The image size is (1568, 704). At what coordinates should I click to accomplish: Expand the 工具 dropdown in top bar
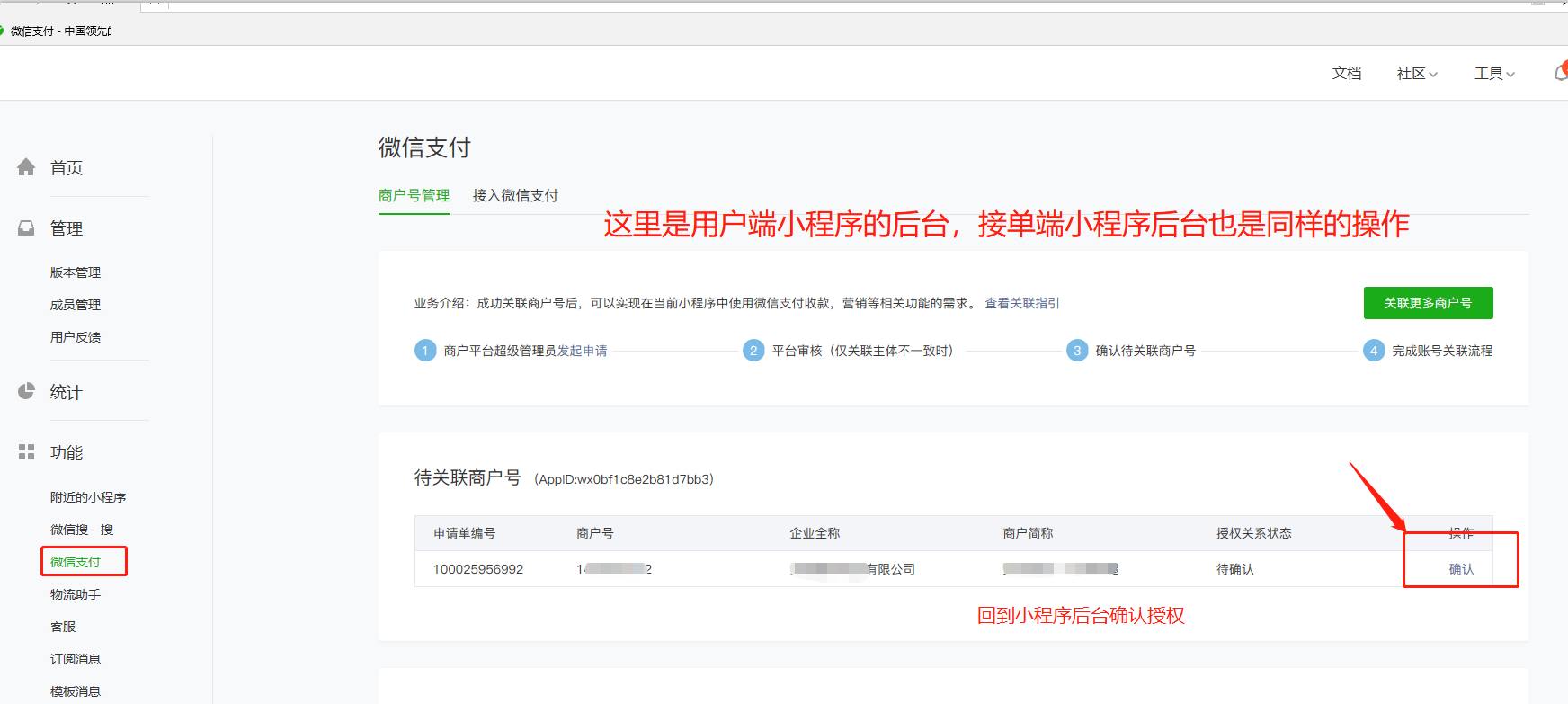coord(1494,74)
